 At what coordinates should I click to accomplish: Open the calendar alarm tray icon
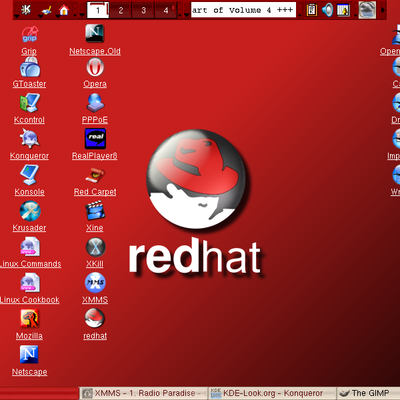(343, 10)
